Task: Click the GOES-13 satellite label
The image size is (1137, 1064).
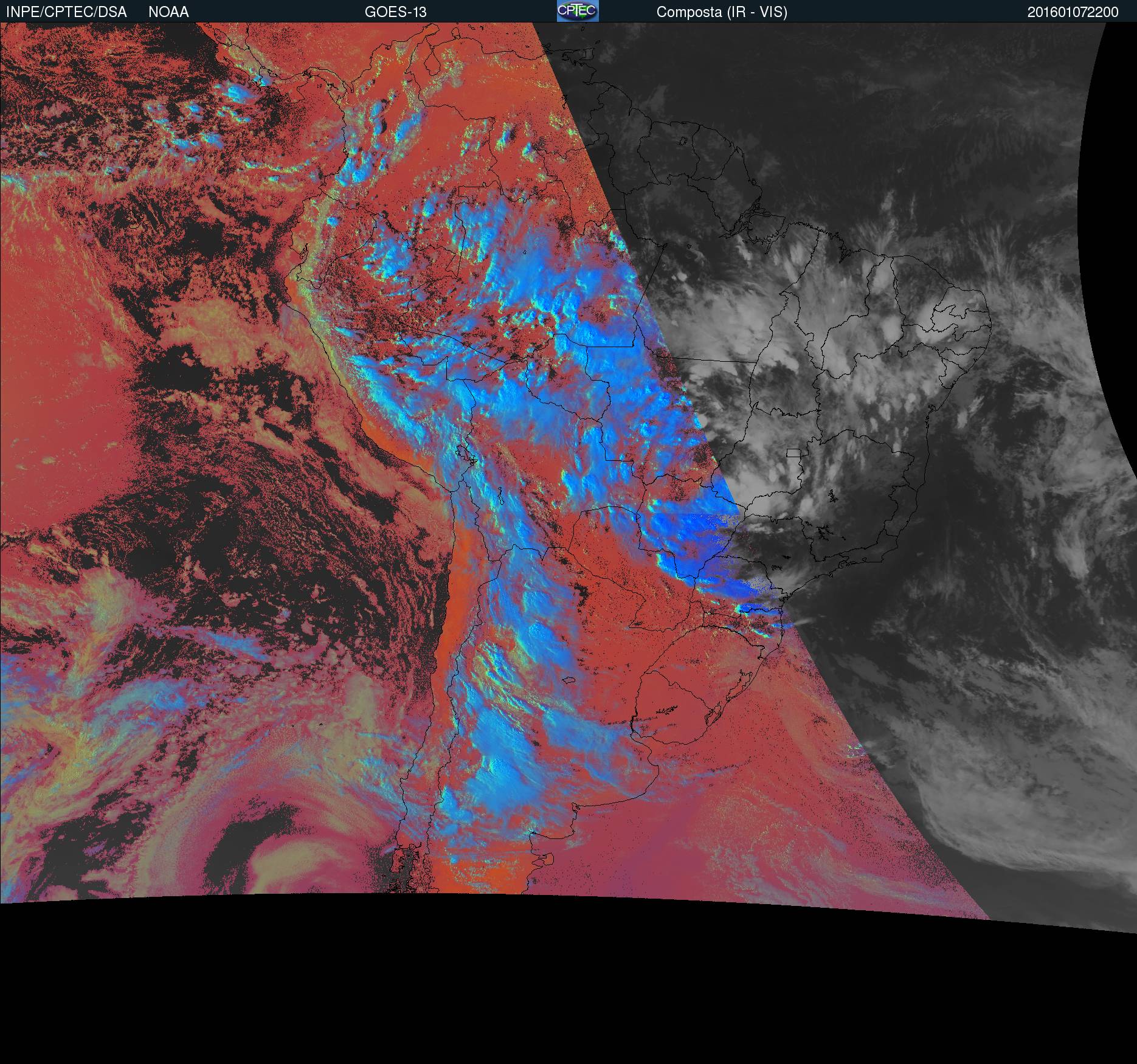Action: (x=396, y=12)
